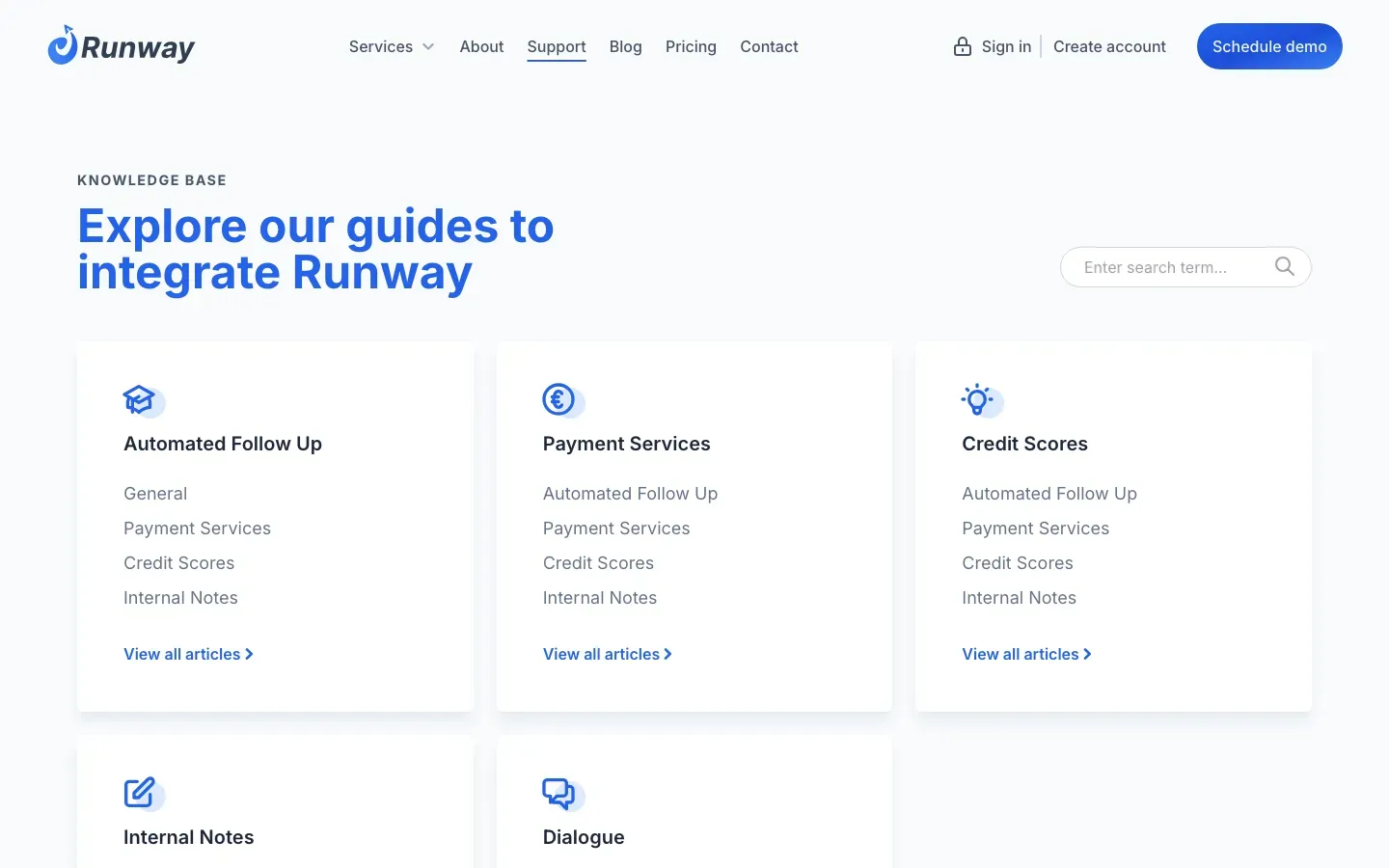The width and height of the screenshot is (1389, 868).
Task: Click the Dialogue card heading
Action: coord(584,837)
